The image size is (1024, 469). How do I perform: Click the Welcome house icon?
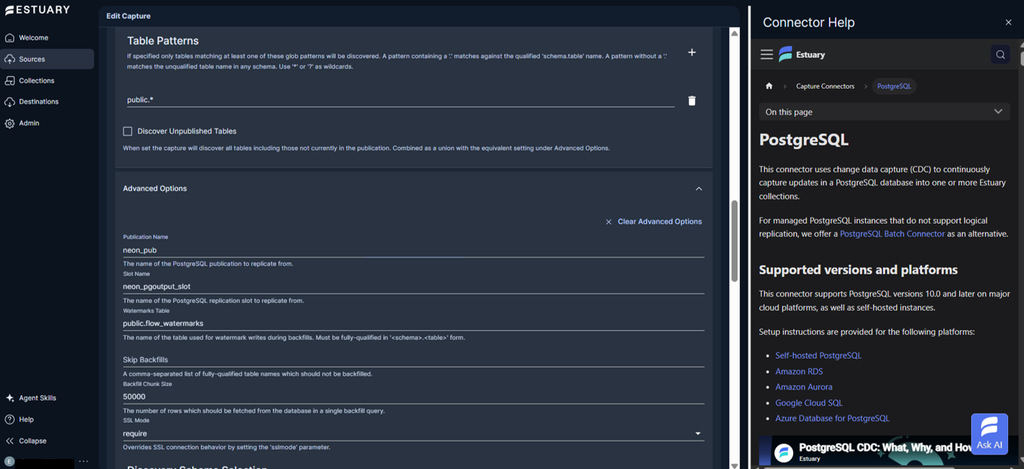(10, 38)
